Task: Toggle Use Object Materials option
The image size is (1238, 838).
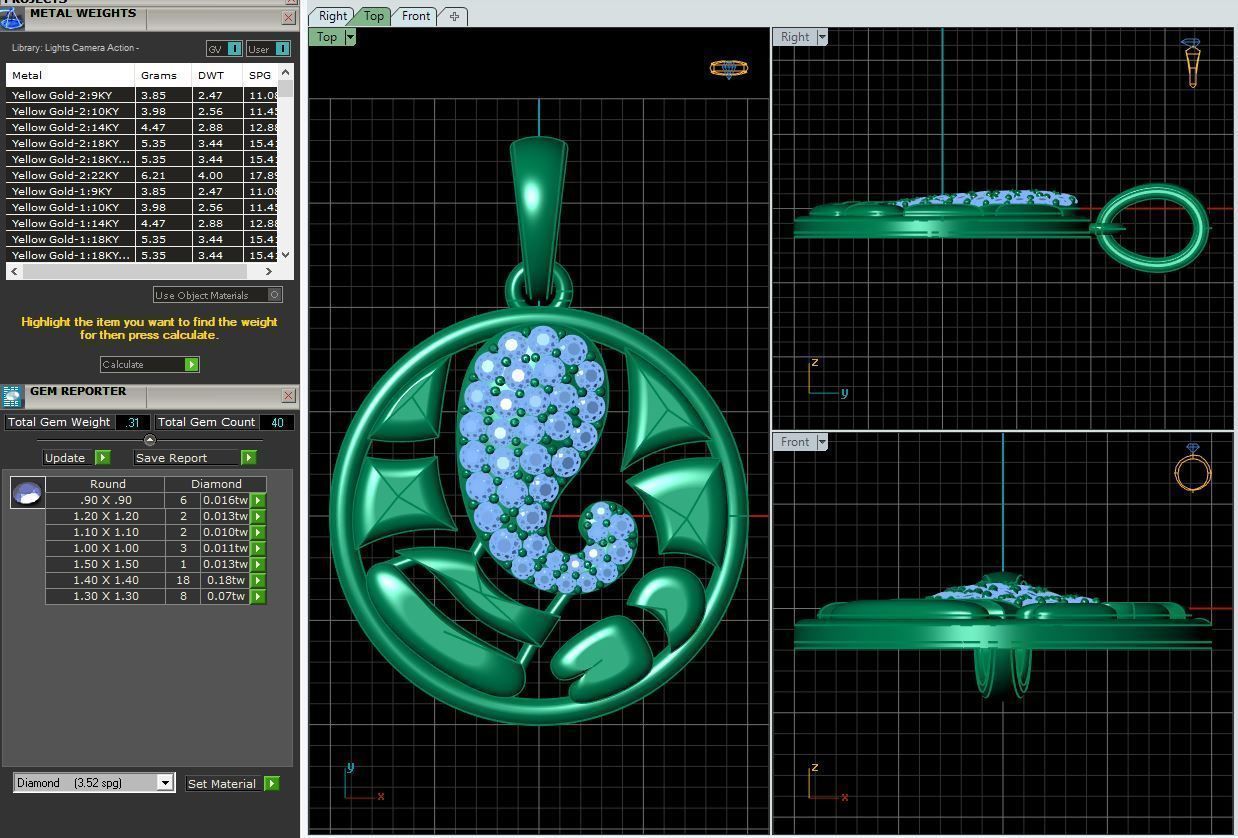Action: click(218, 295)
